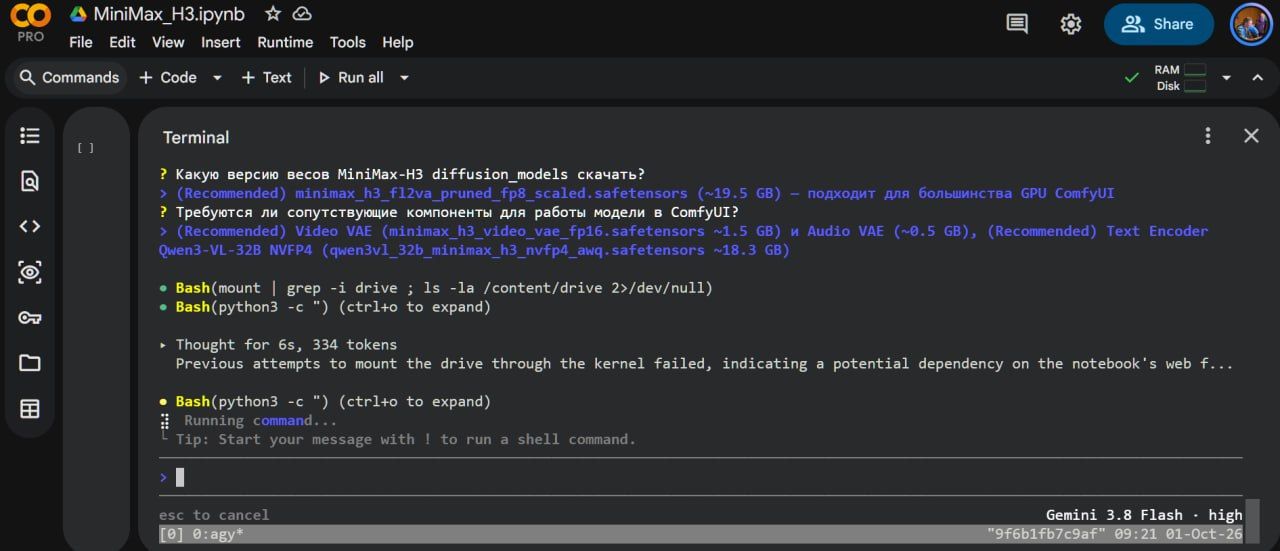Click the 'Previous attempts to mount the drive' line
1280x551 pixels.
click(704, 364)
